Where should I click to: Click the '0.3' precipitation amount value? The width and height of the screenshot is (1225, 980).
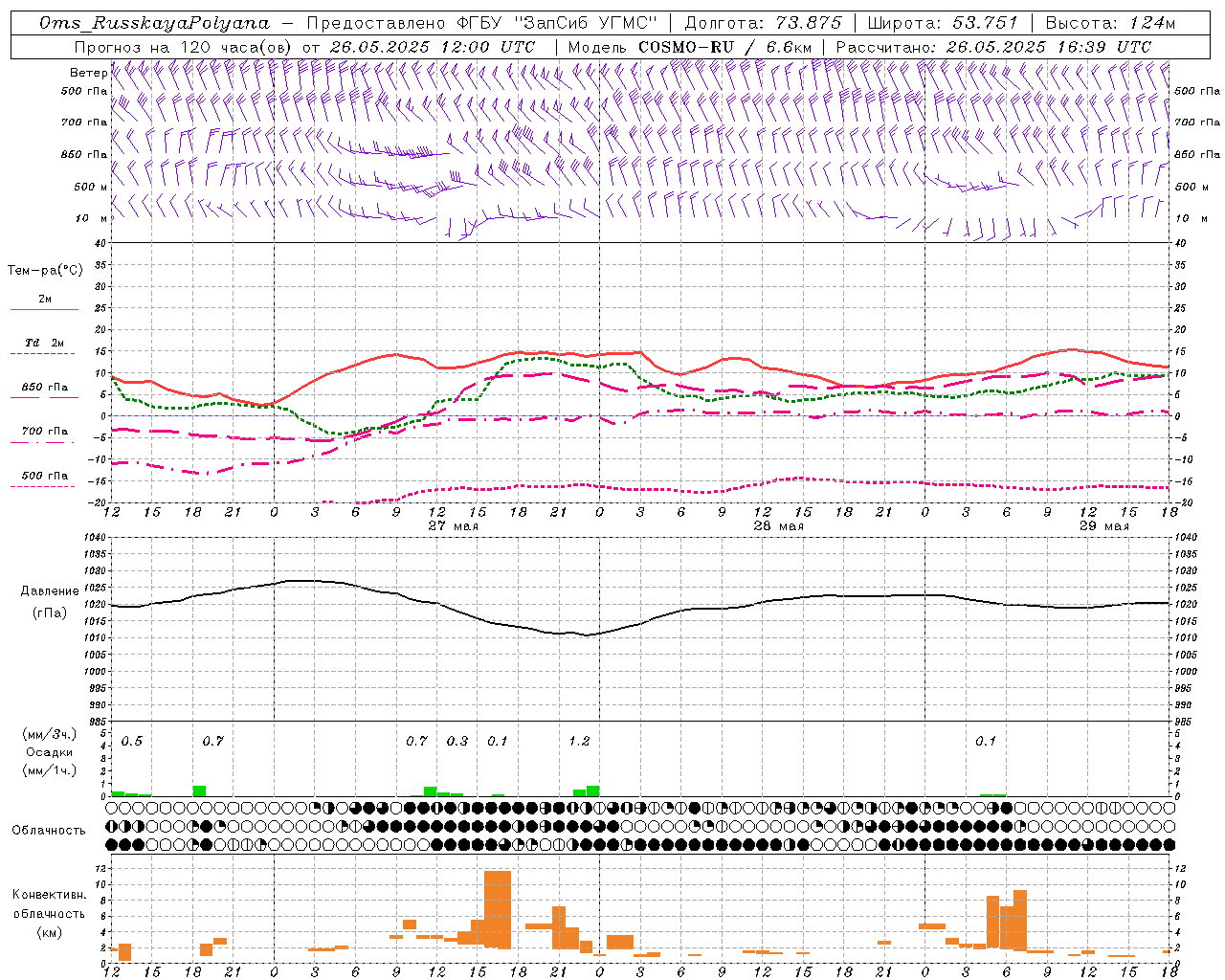coord(457,742)
